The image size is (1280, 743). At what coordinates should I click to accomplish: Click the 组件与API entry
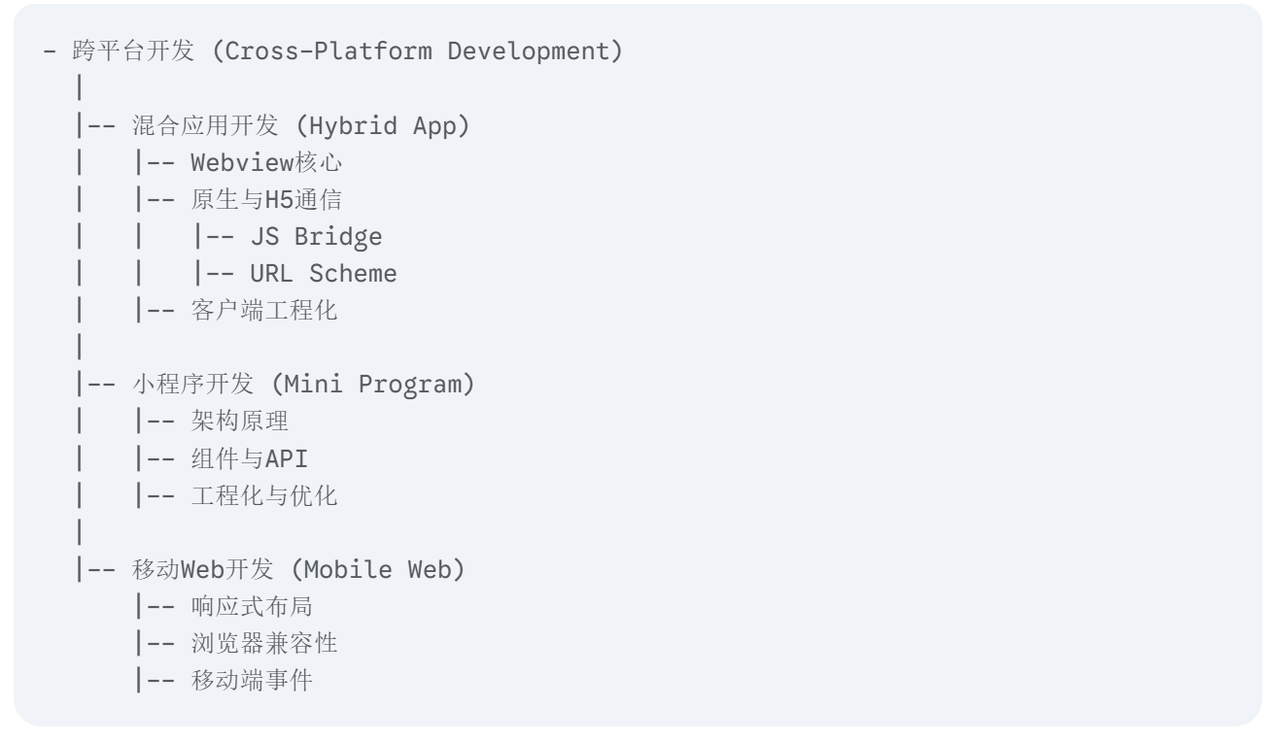coord(250,459)
